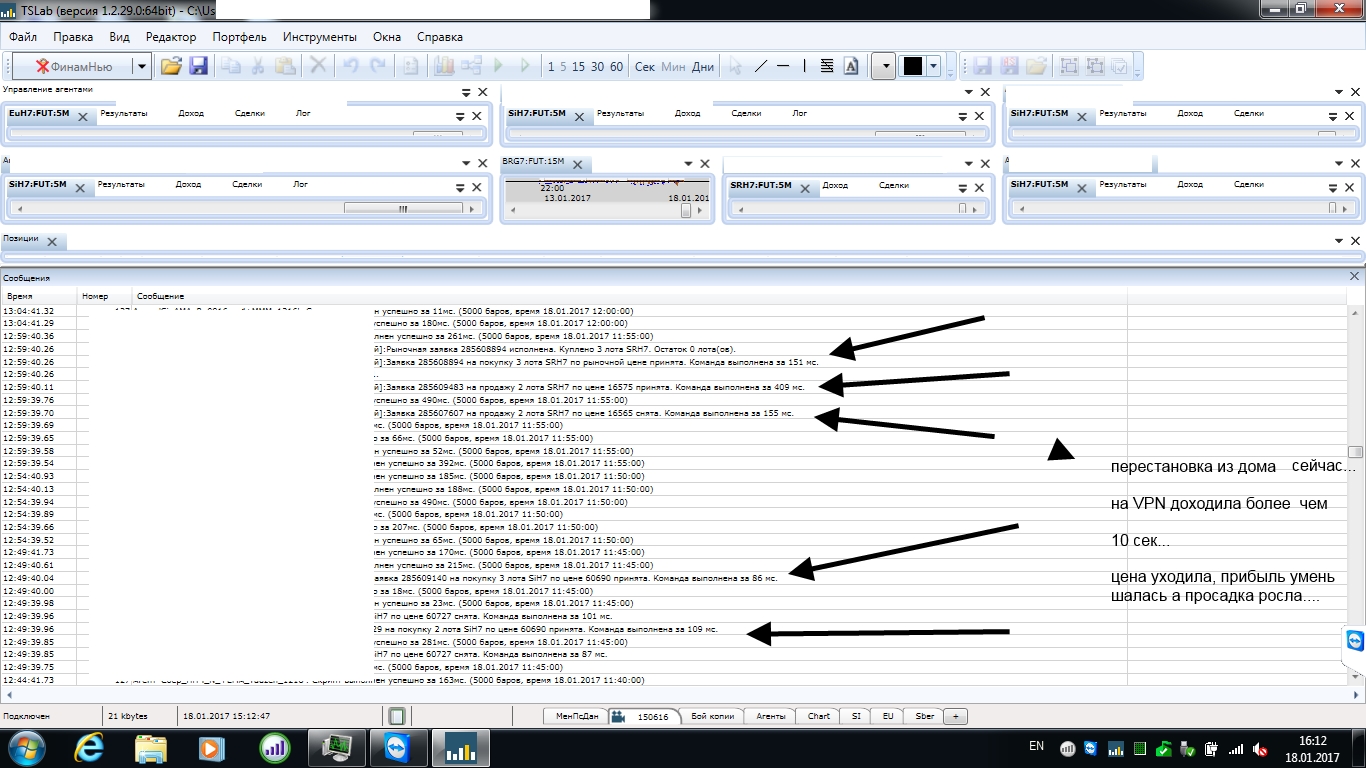Set the timeframe interval to 30

(597, 66)
